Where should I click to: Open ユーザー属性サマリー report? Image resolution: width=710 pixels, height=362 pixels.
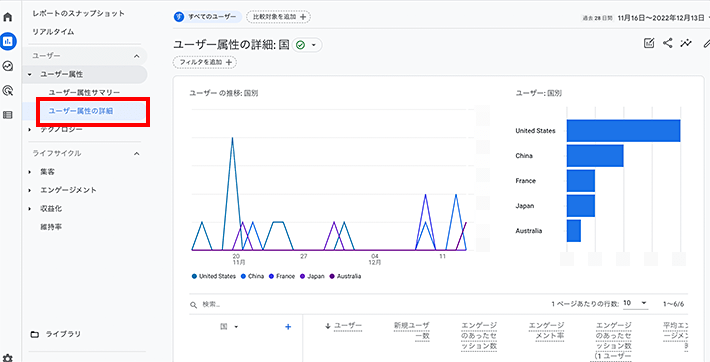pos(84,92)
